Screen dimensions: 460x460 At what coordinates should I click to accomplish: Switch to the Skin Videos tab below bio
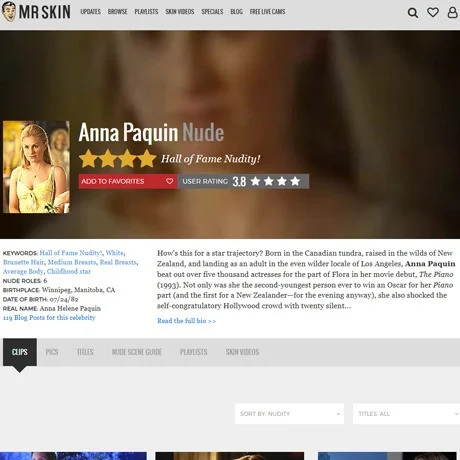[242, 352]
